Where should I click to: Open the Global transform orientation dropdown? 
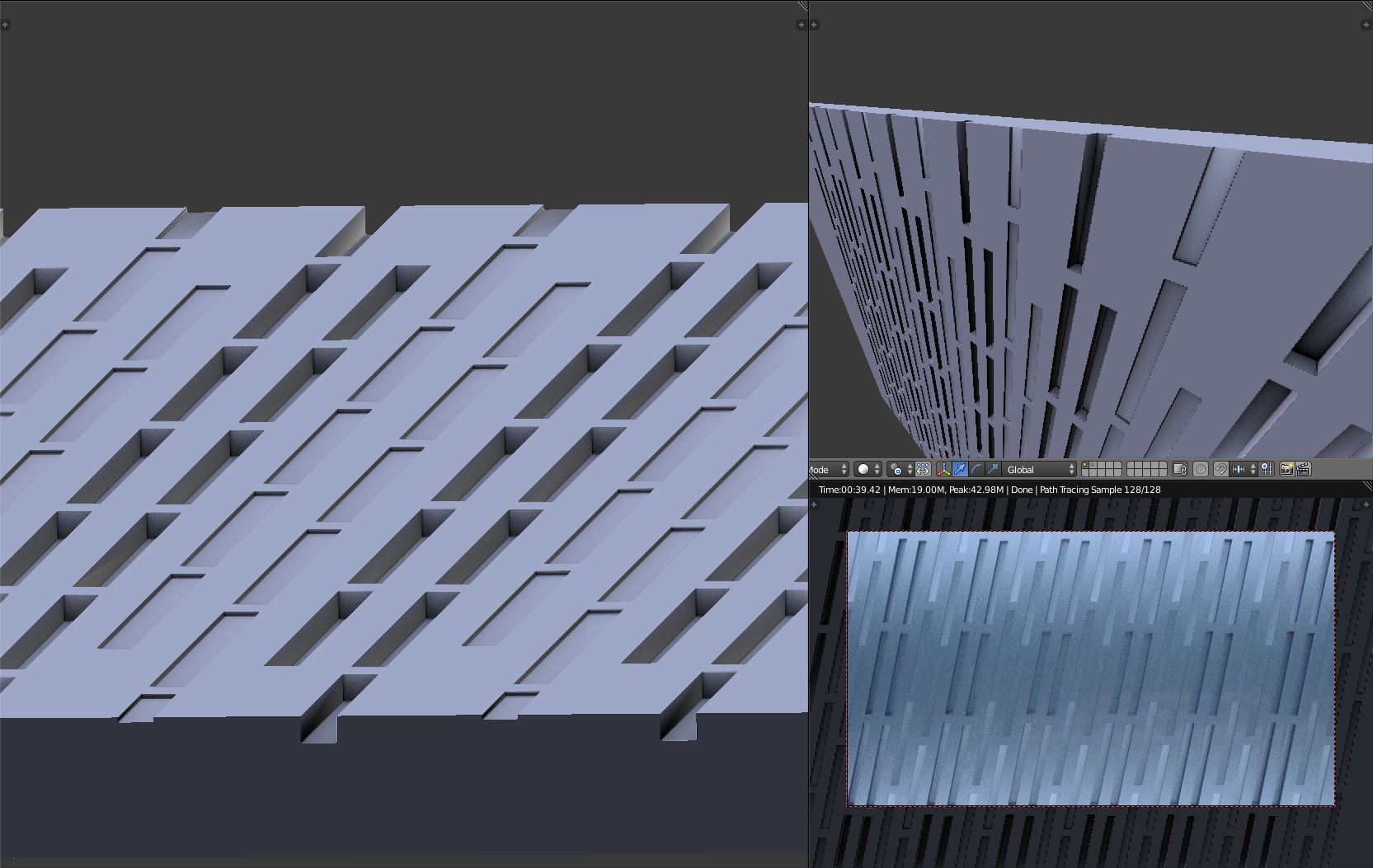1039,469
